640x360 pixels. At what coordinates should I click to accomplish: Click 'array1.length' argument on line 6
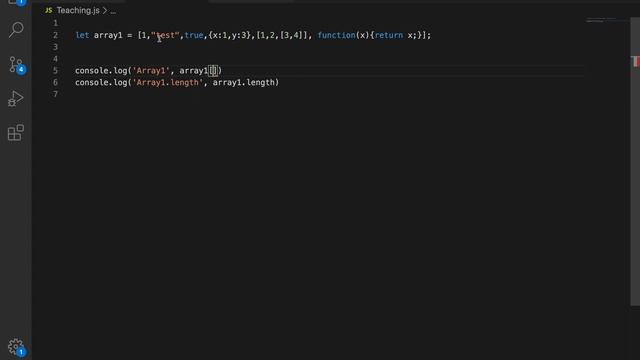click(244, 82)
